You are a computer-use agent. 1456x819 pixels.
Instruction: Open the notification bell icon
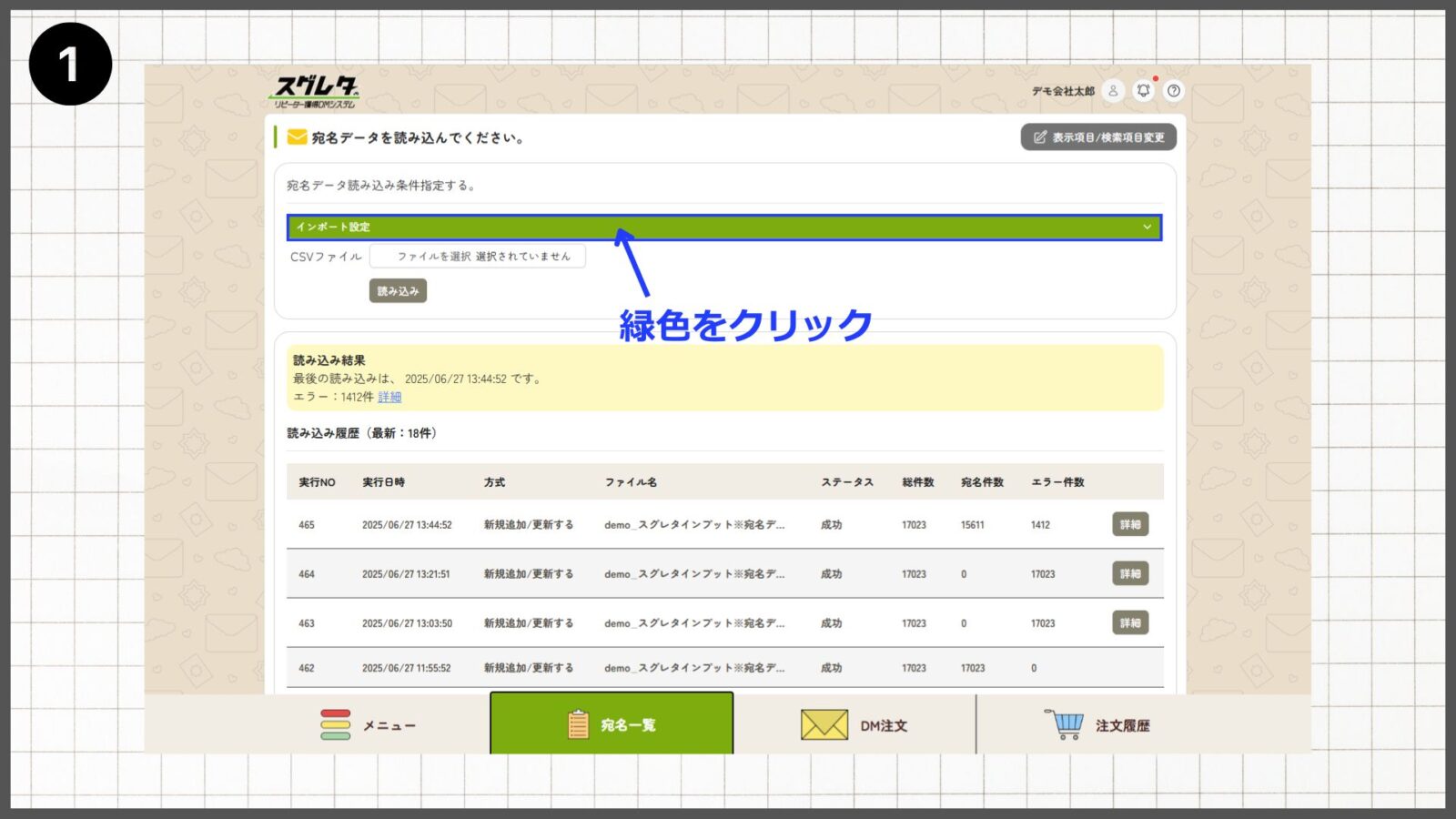click(x=1144, y=91)
